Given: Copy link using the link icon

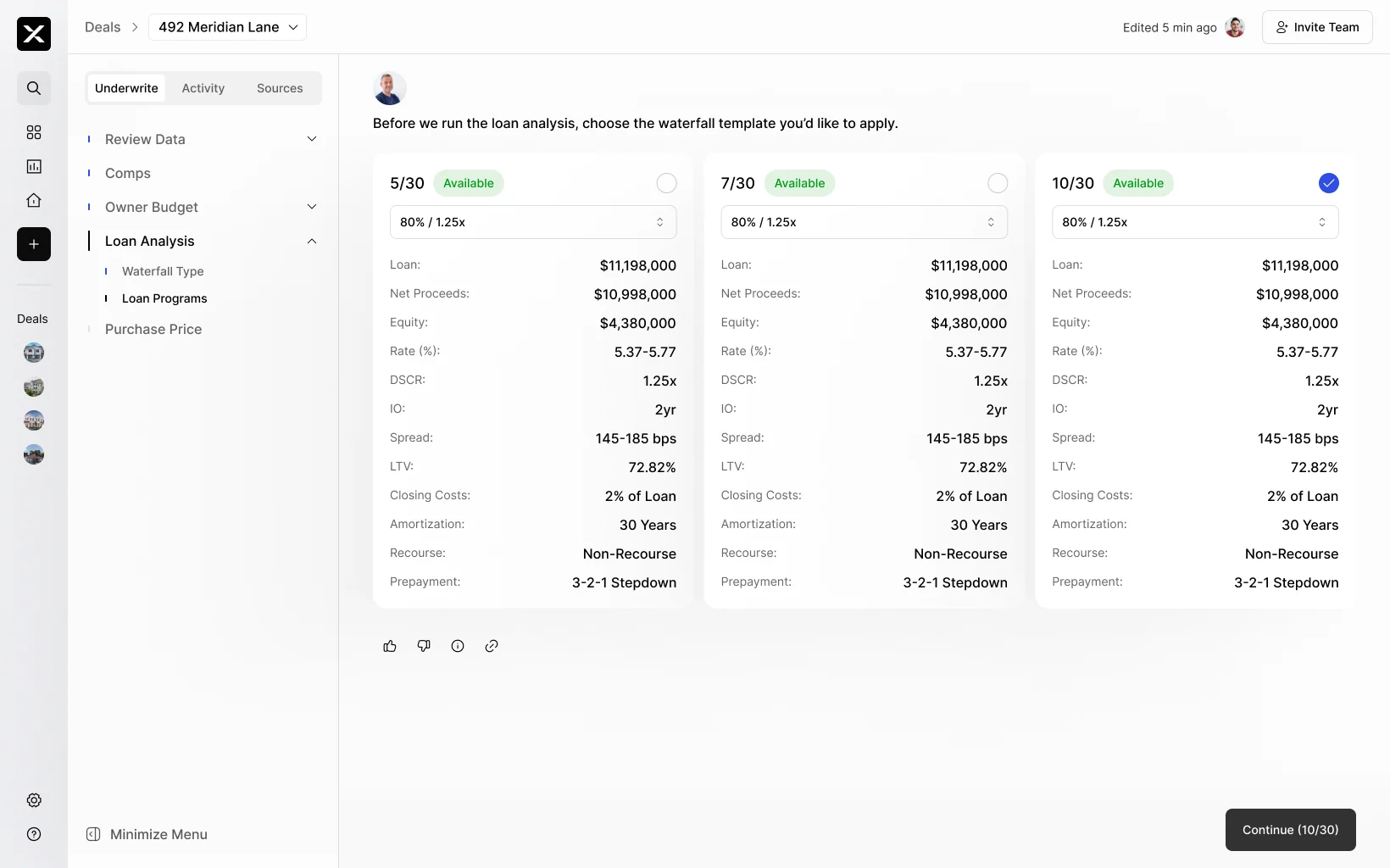Looking at the screenshot, I should 492,646.
